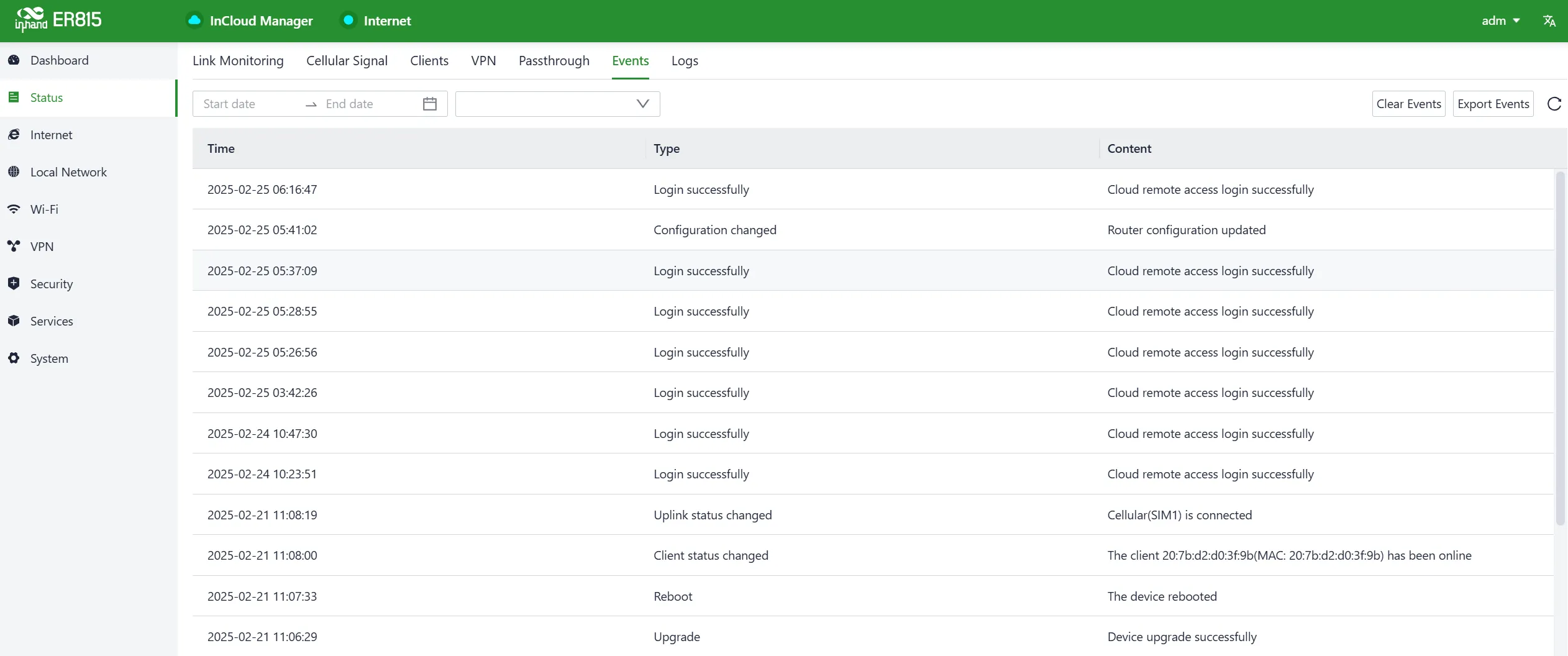Screen dimensions: 1568x656
Task: Click the events table vertical scrollbar
Action: point(1560,348)
